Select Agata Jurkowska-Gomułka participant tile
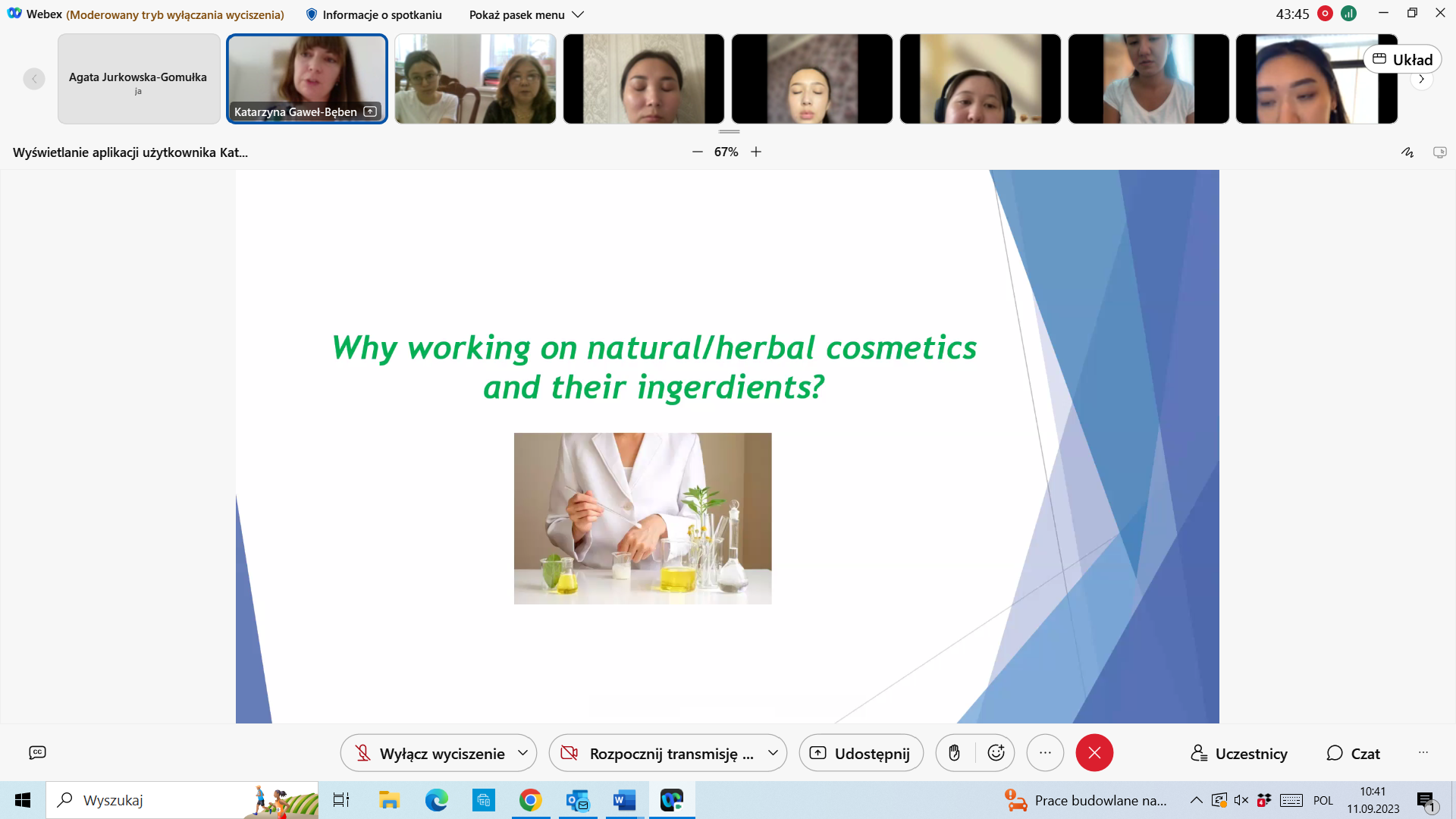Viewport: 1456px width, 819px height. (139, 79)
